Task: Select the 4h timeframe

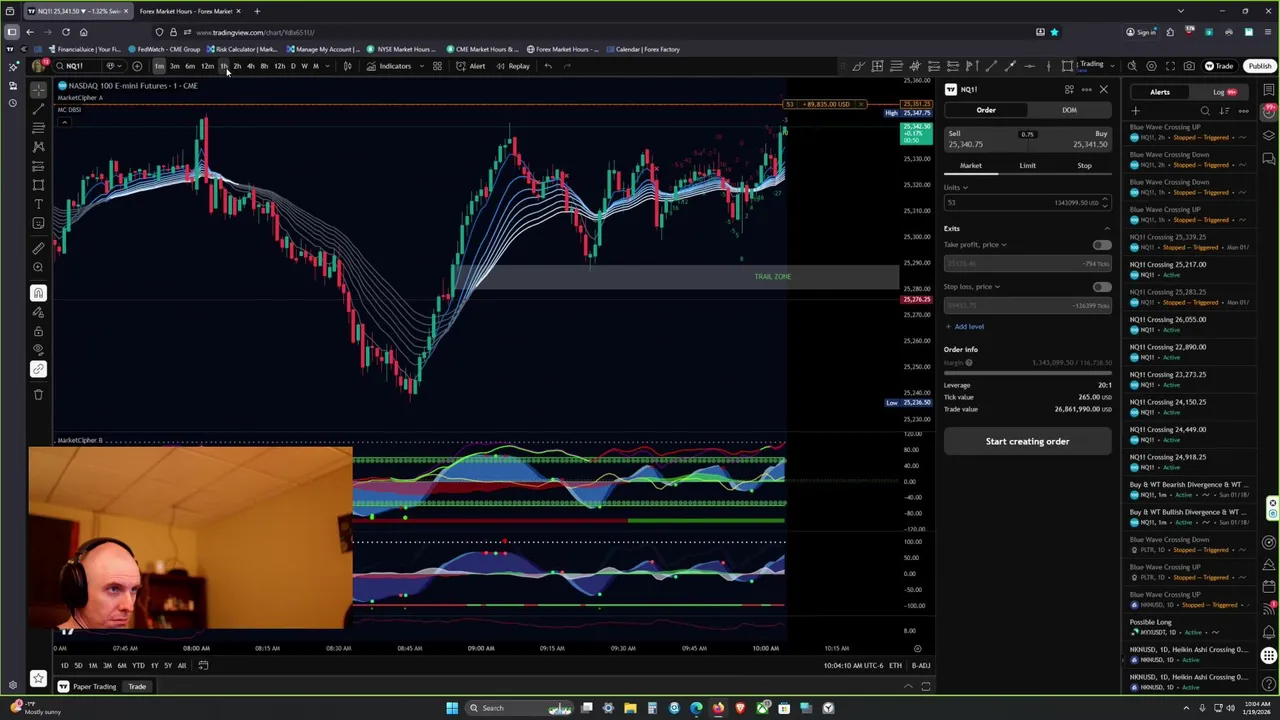Action: pyautogui.click(x=250, y=66)
